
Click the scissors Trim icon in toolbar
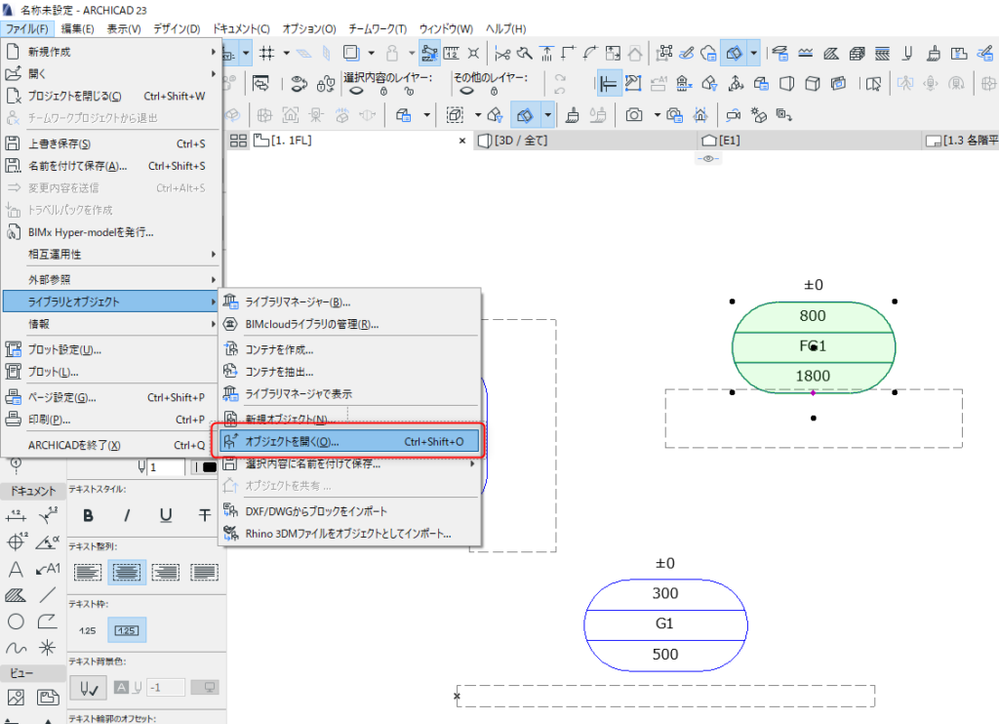pos(502,52)
